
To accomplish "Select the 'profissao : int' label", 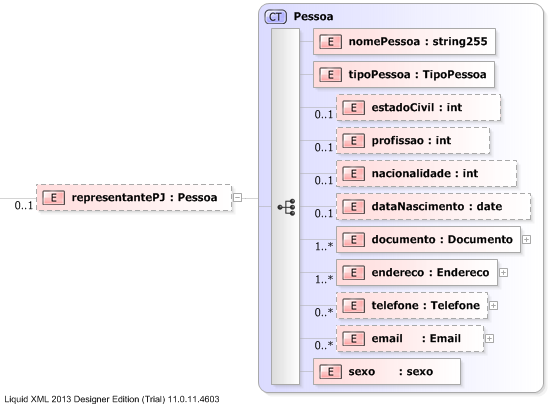I will pyautogui.click(x=411, y=141).
